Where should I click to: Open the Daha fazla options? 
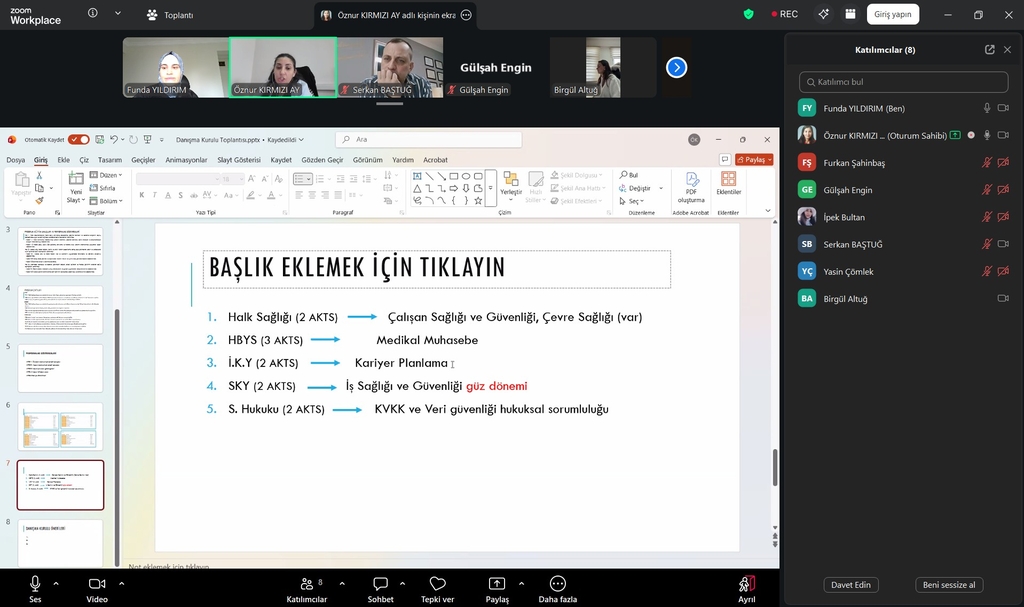point(557,584)
